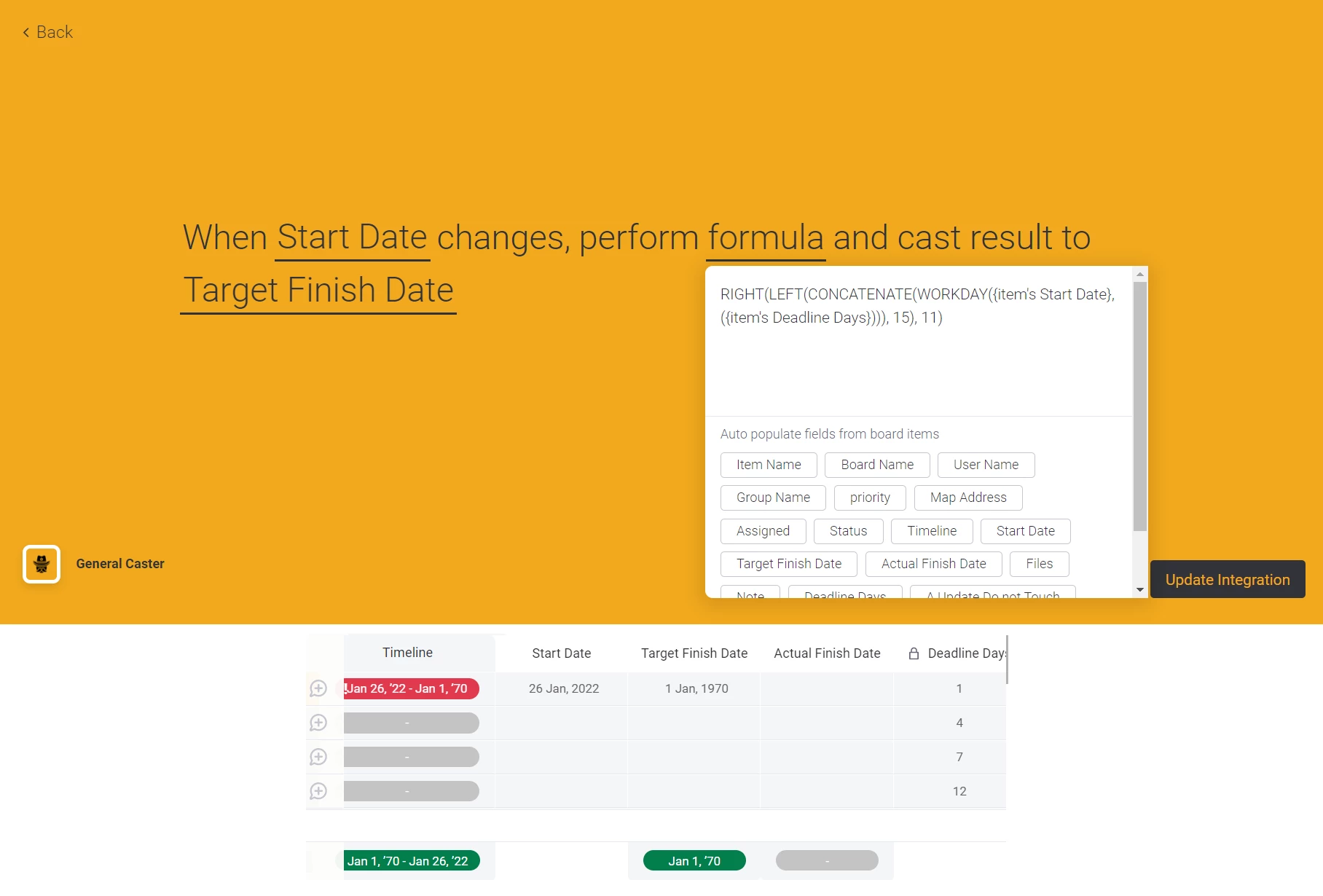Insert the Board Name field chip

(877, 465)
